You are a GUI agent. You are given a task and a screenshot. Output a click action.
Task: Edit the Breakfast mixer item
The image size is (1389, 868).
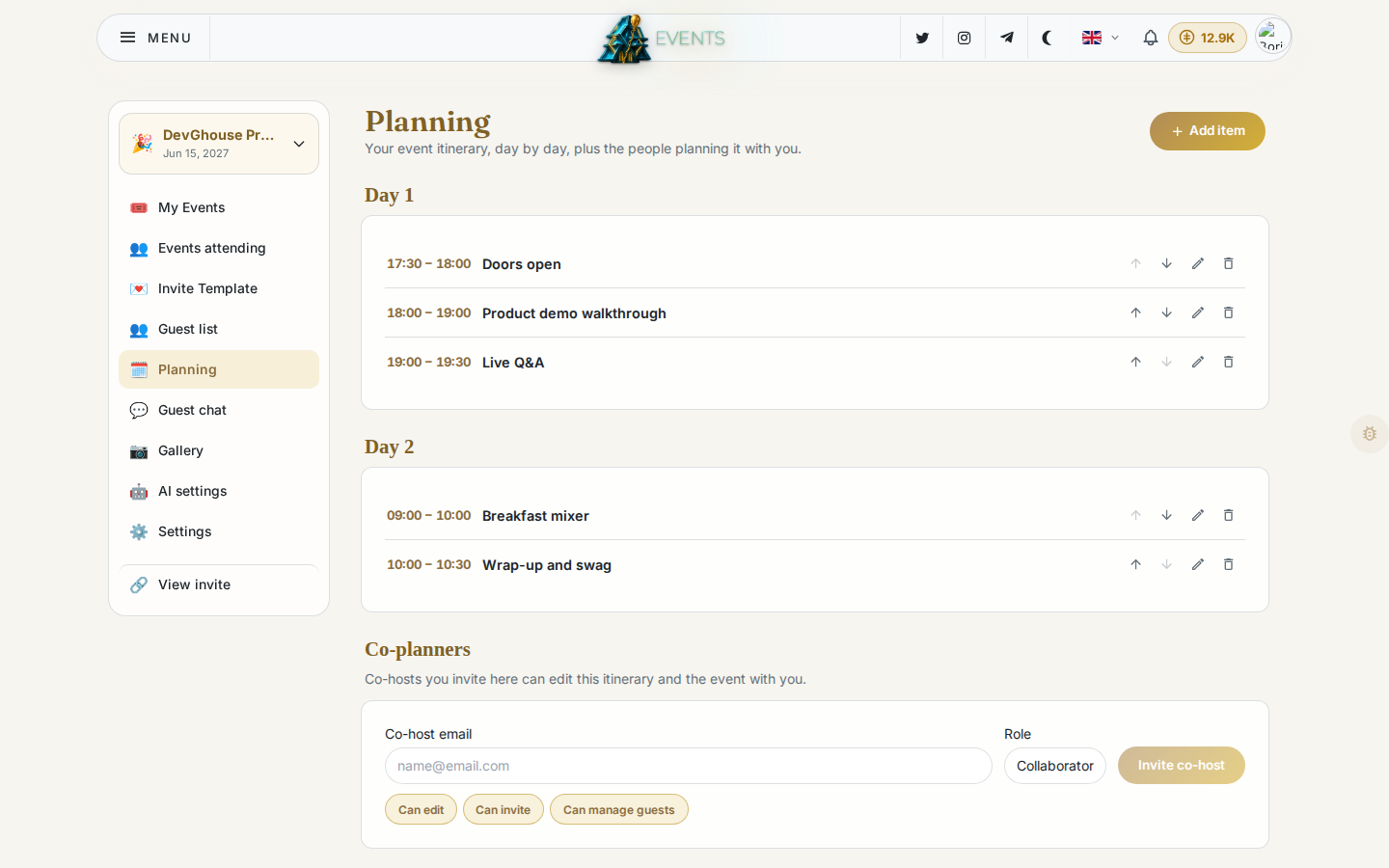1197,515
